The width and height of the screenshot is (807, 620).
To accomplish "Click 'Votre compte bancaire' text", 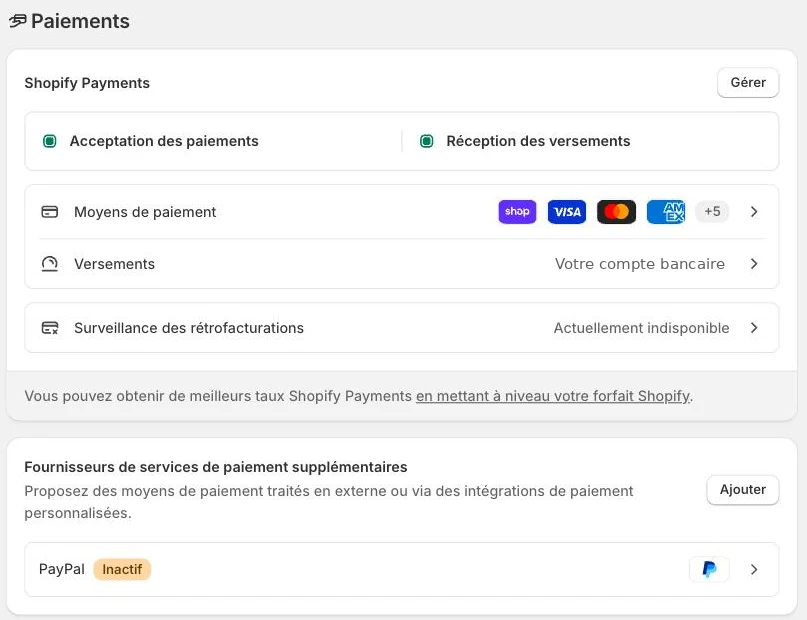I will (640, 264).
